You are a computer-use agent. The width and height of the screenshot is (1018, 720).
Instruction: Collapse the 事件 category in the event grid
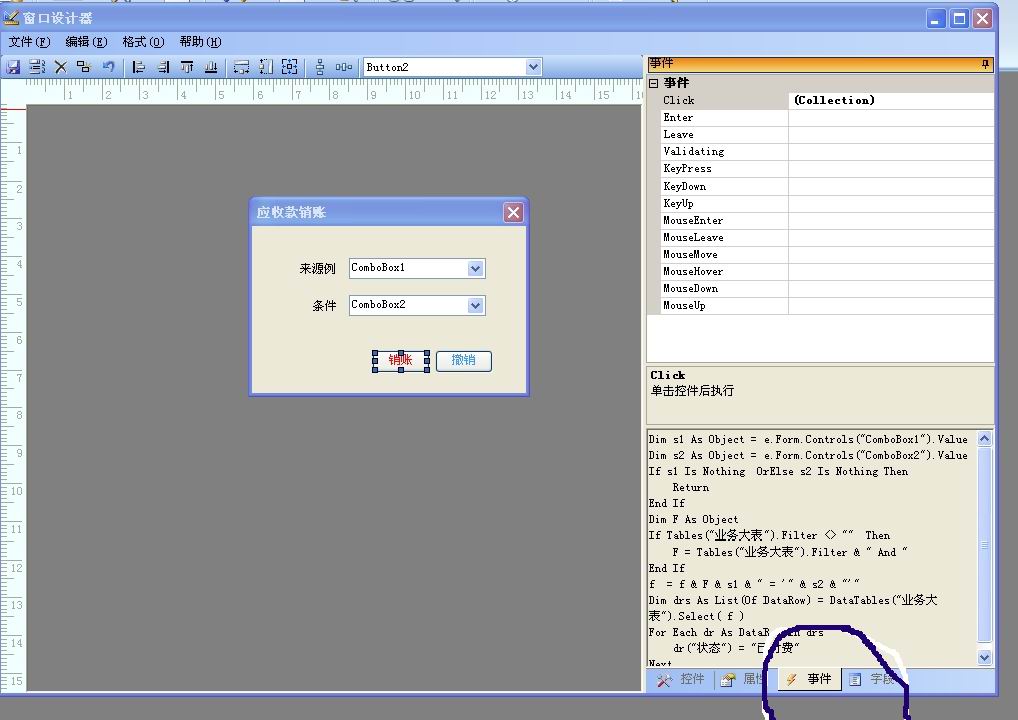tap(654, 83)
